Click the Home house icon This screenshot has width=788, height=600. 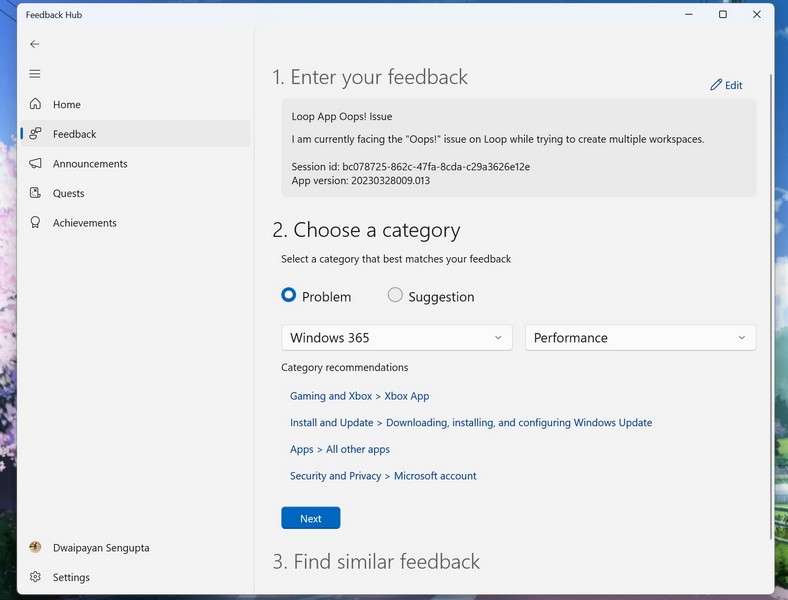click(x=36, y=104)
